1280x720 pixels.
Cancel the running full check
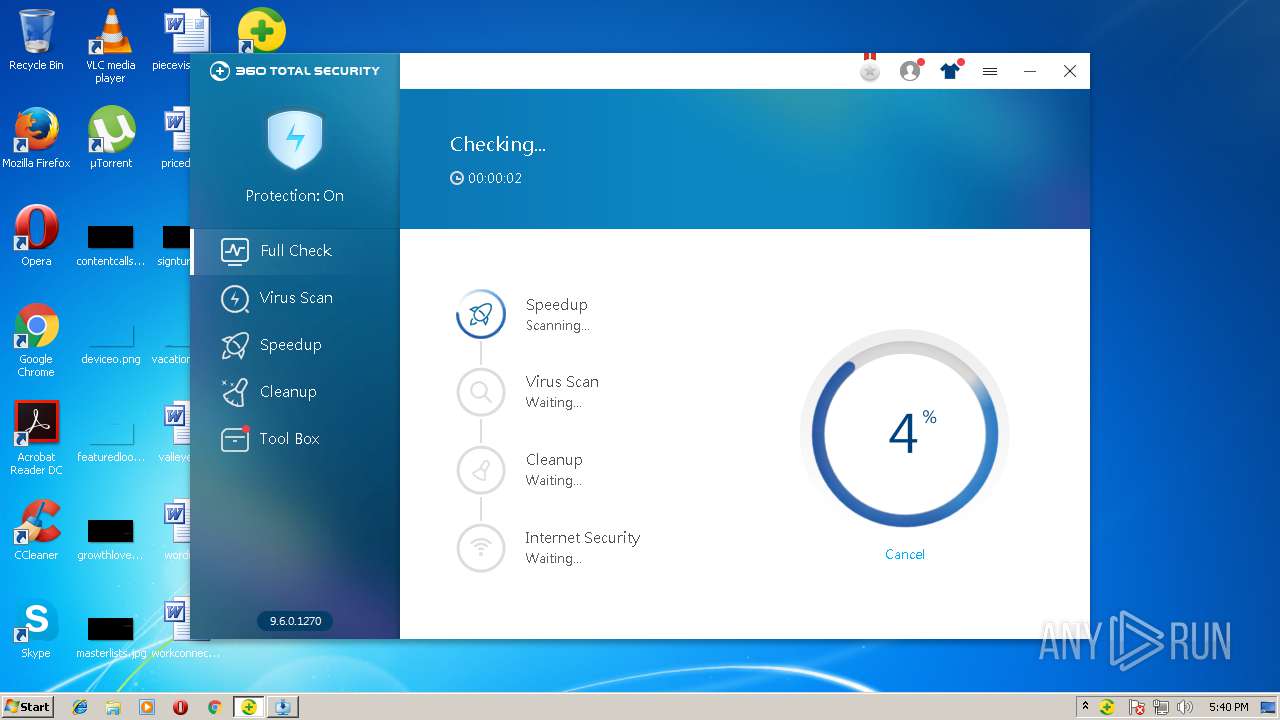pos(904,554)
